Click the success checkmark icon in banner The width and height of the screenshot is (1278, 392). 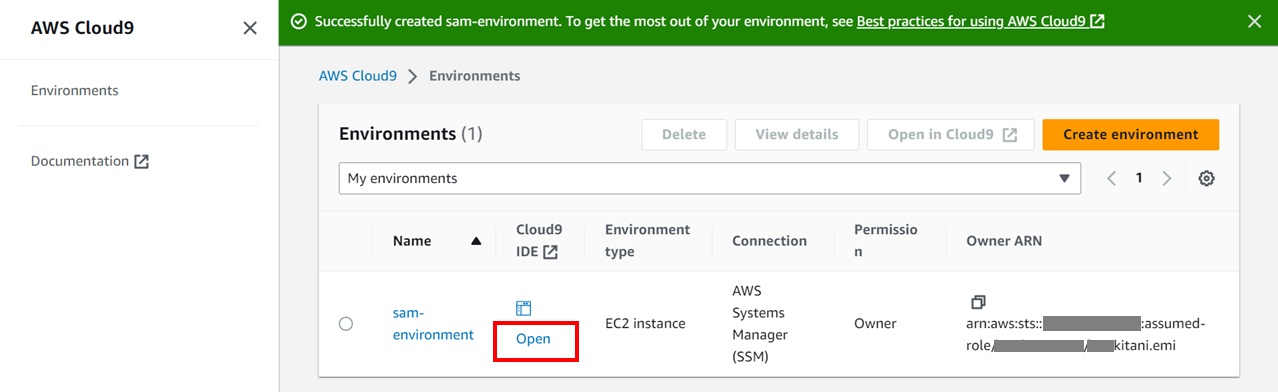pos(299,21)
